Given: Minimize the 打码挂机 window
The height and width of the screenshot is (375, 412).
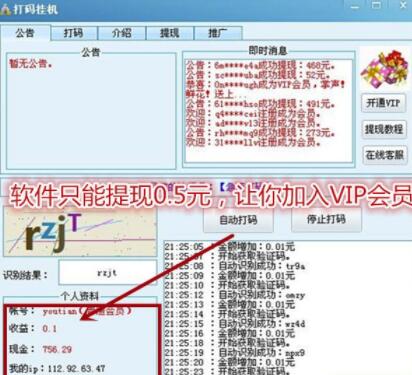Looking at the screenshot, I should (x=355, y=6).
